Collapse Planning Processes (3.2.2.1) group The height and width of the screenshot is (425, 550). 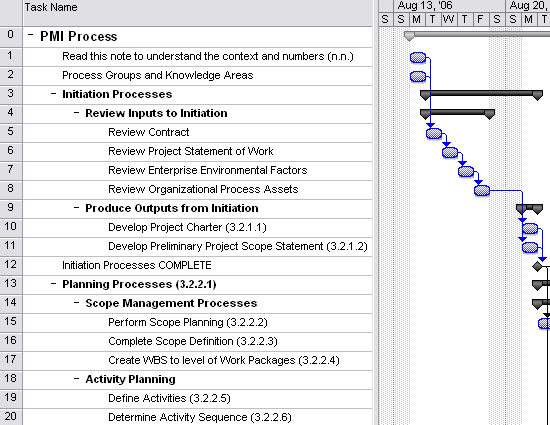[x=53, y=283]
